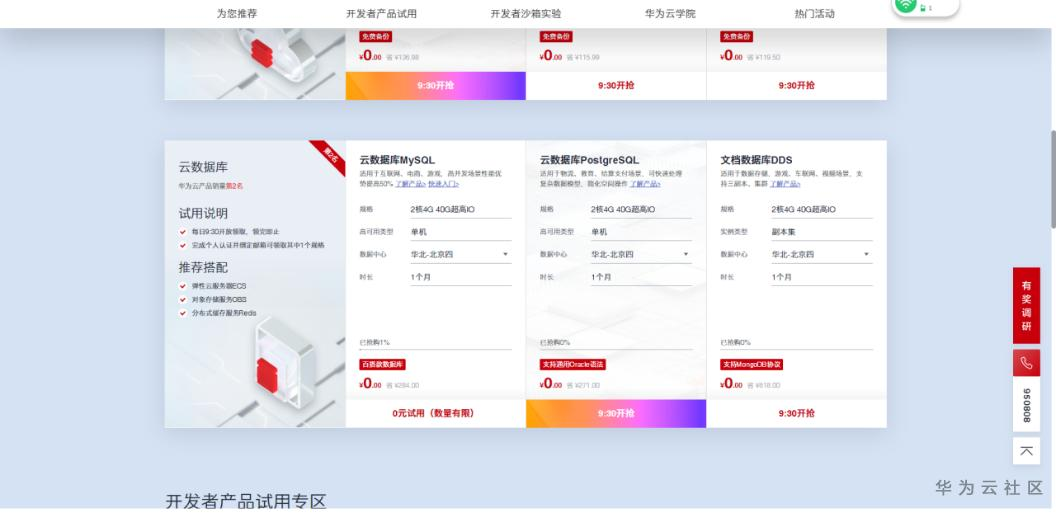Viewport: 1056px width, 513px height.
Task: Click the 云数据库 cube illustration
Action: tap(285, 366)
